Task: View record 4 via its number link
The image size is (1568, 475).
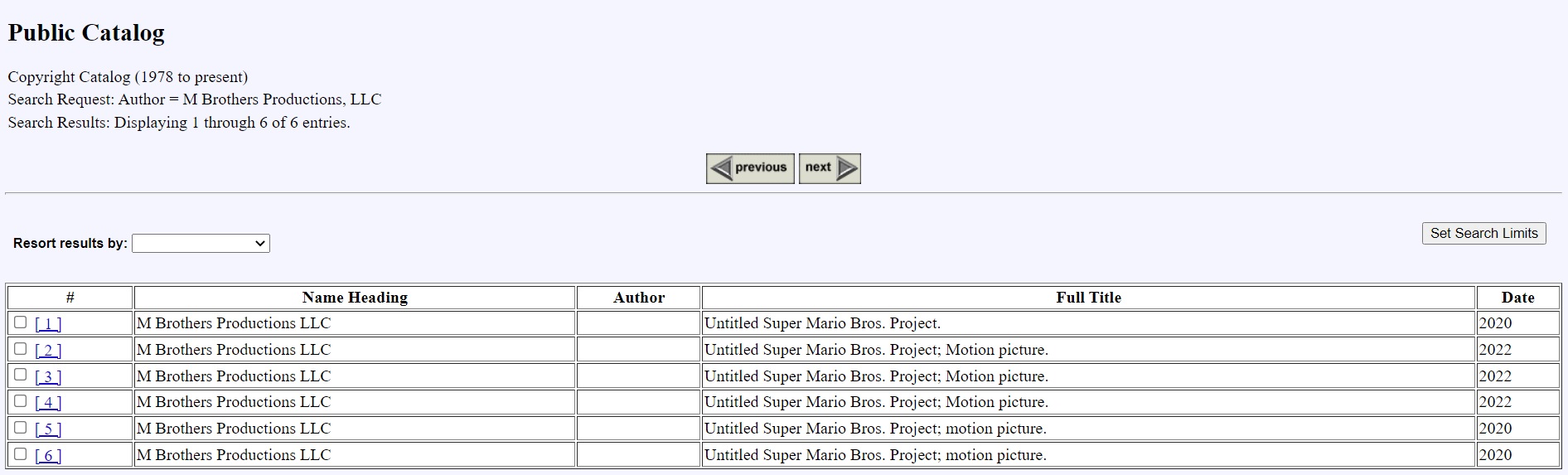Action: click(x=48, y=403)
